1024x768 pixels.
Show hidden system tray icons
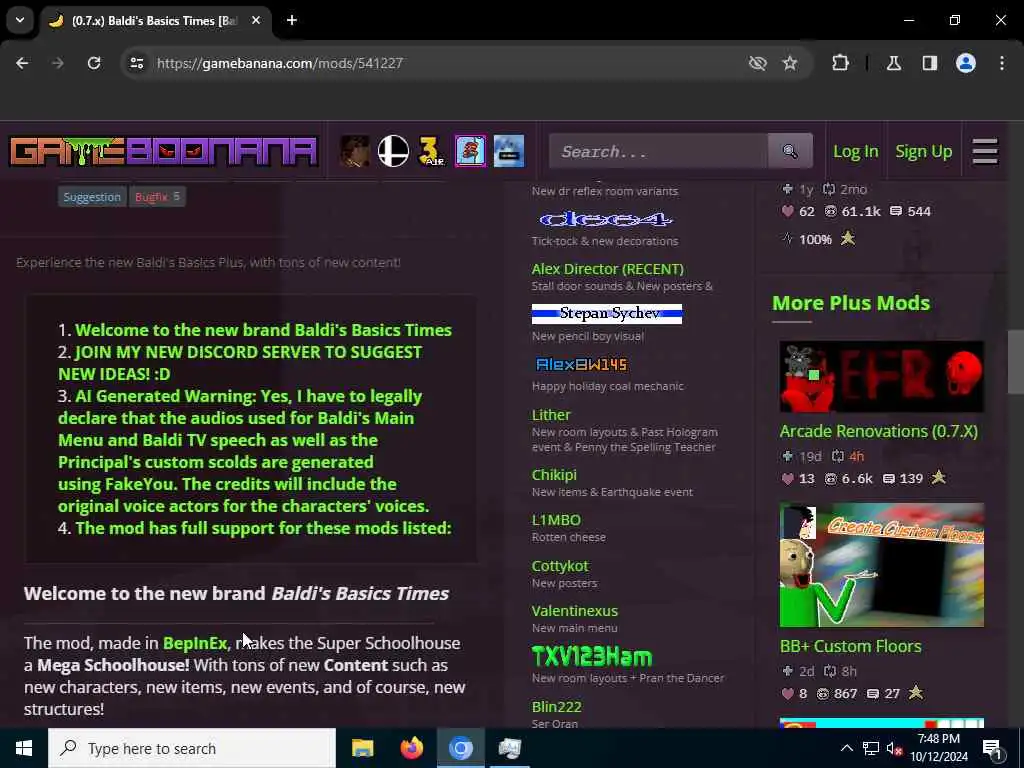point(846,748)
